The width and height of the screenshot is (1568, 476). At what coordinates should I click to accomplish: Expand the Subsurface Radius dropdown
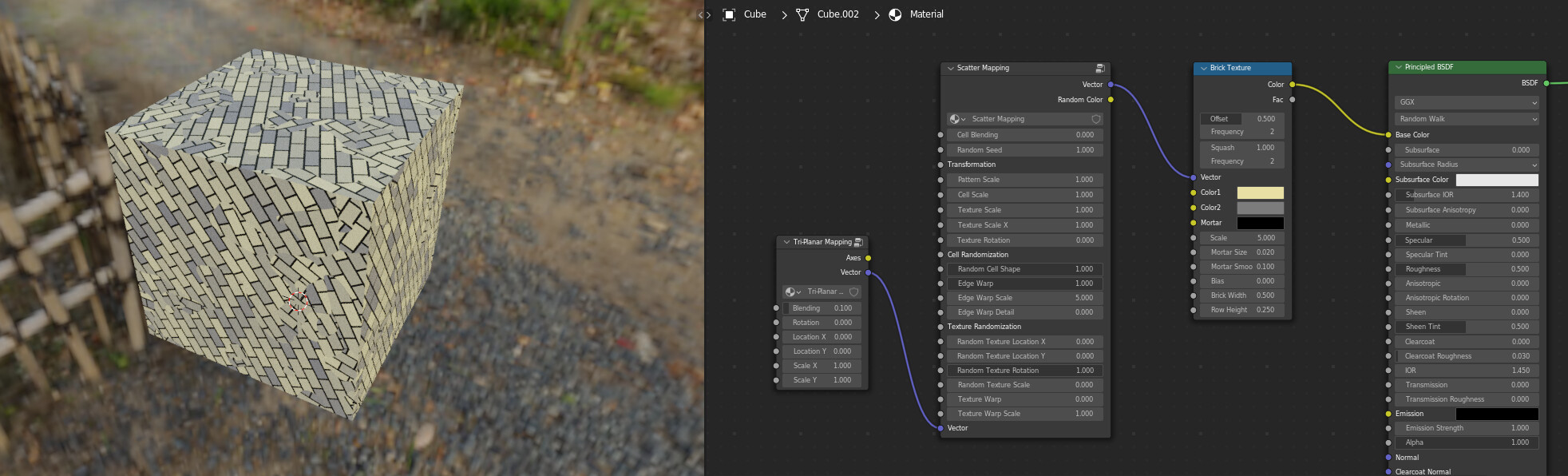pos(1467,165)
